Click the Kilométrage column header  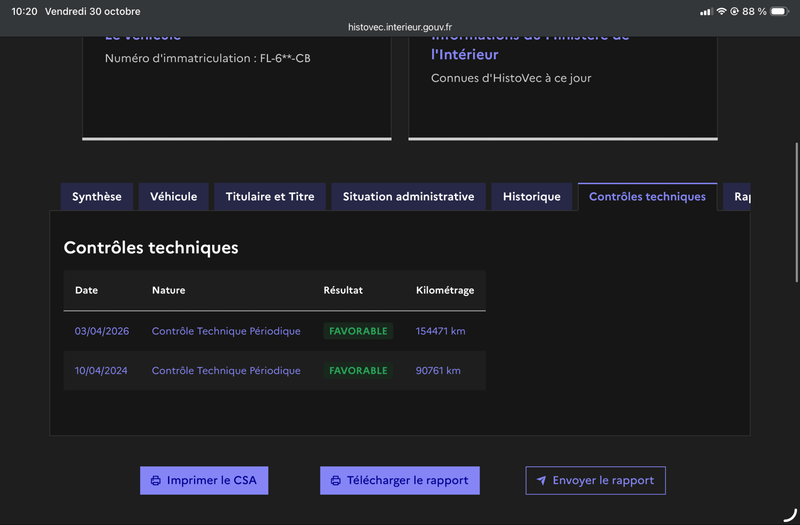445,290
